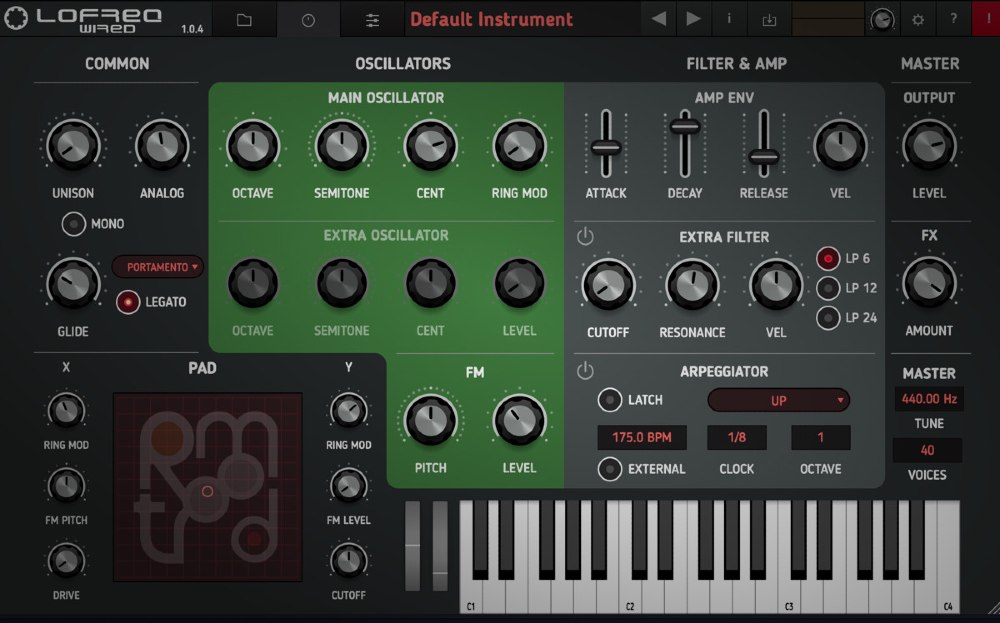Open the PORTAMENTO dropdown

click(x=158, y=267)
